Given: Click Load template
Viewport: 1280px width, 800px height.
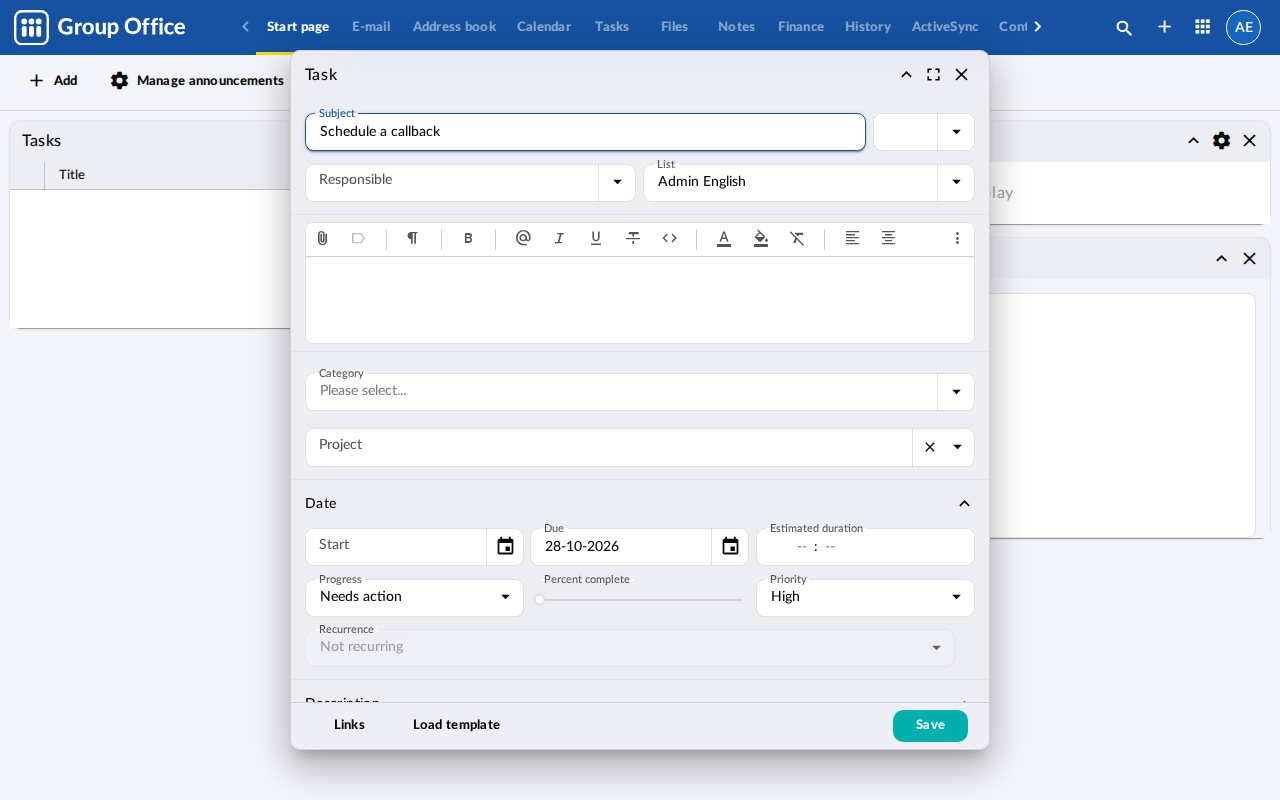Looking at the screenshot, I should point(456,725).
